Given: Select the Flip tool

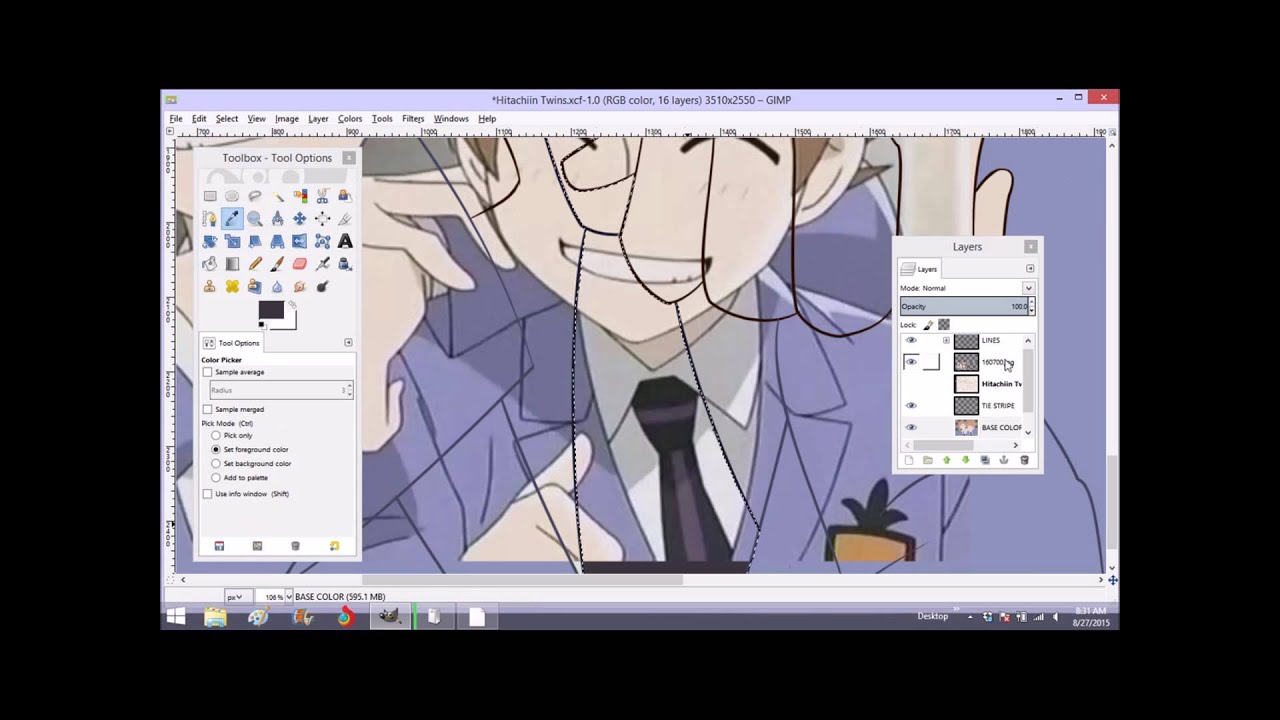Looking at the screenshot, I should pos(300,241).
